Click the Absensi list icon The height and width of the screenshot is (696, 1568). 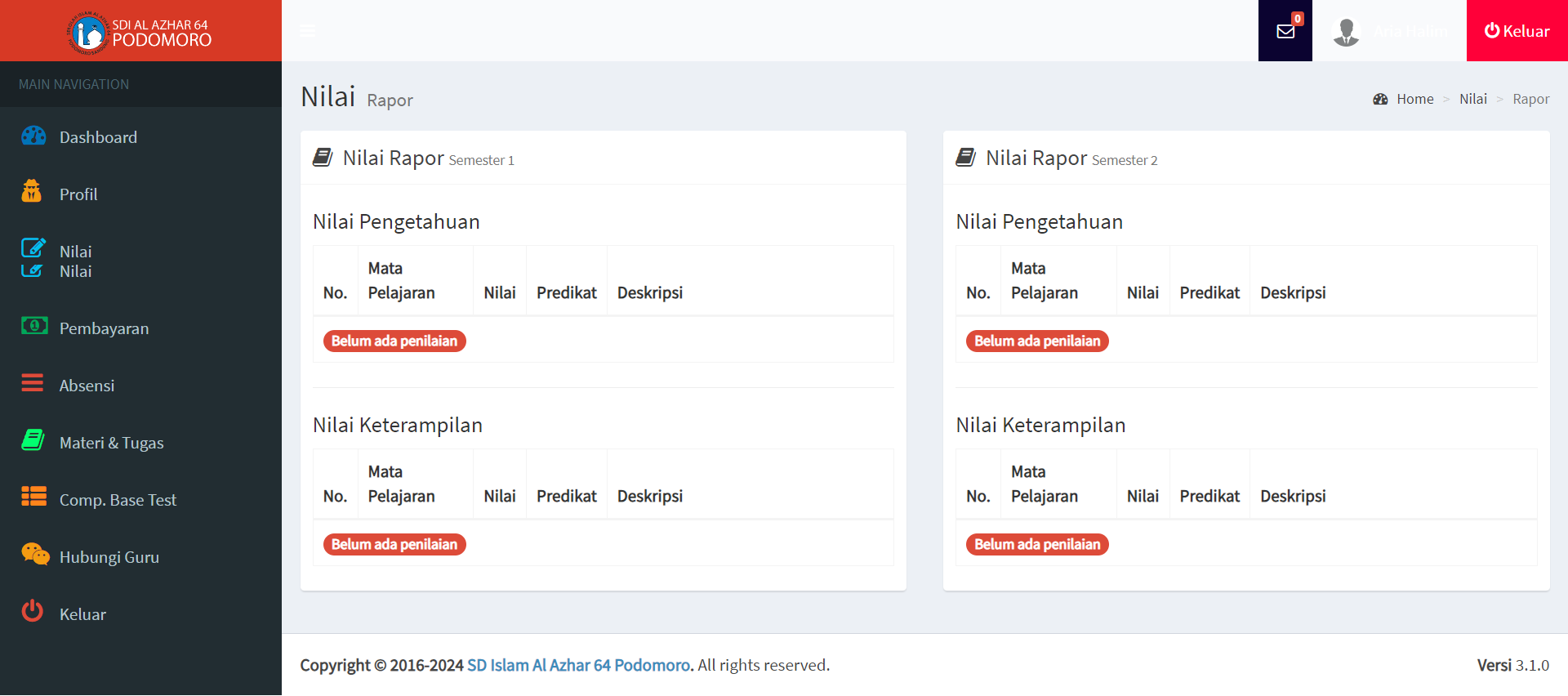(x=33, y=382)
